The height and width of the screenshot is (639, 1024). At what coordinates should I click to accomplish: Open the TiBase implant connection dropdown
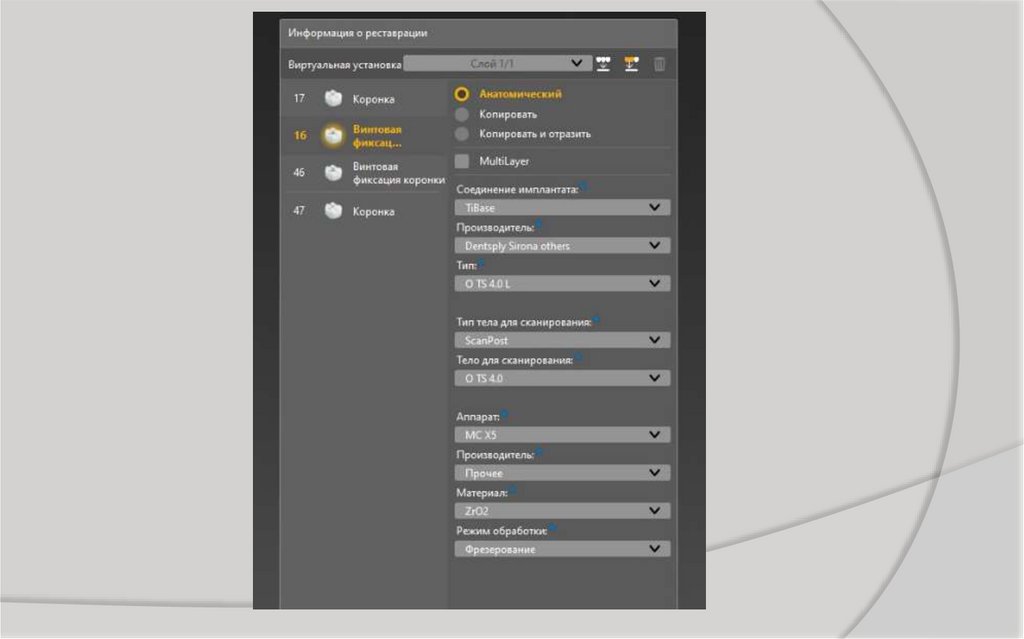click(x=562, y=208)
